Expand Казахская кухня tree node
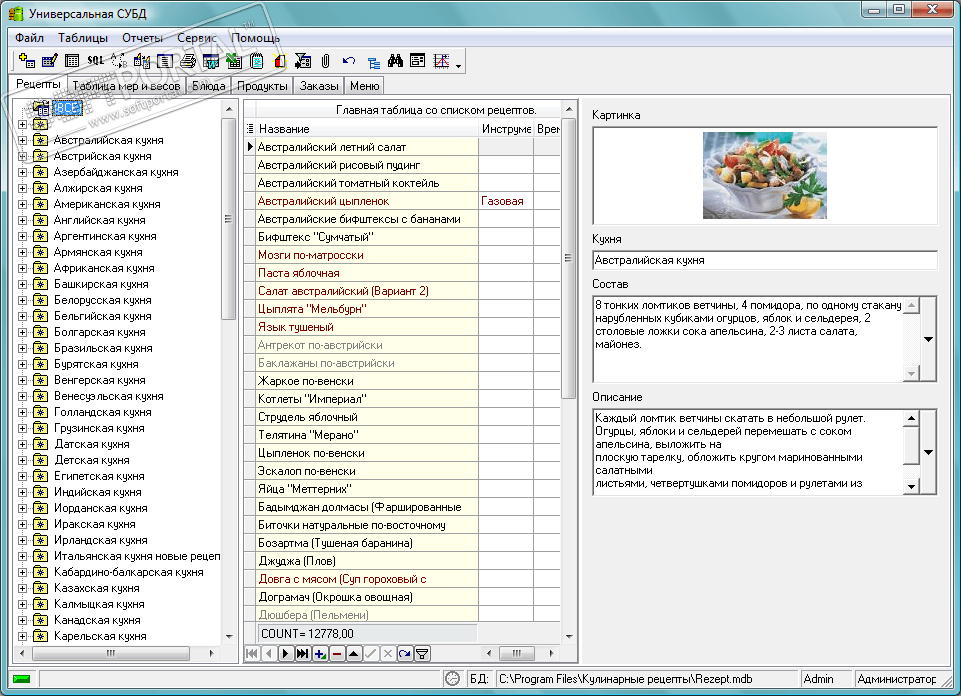This screenshot has height=696, width=961. [x=23, y=588]
